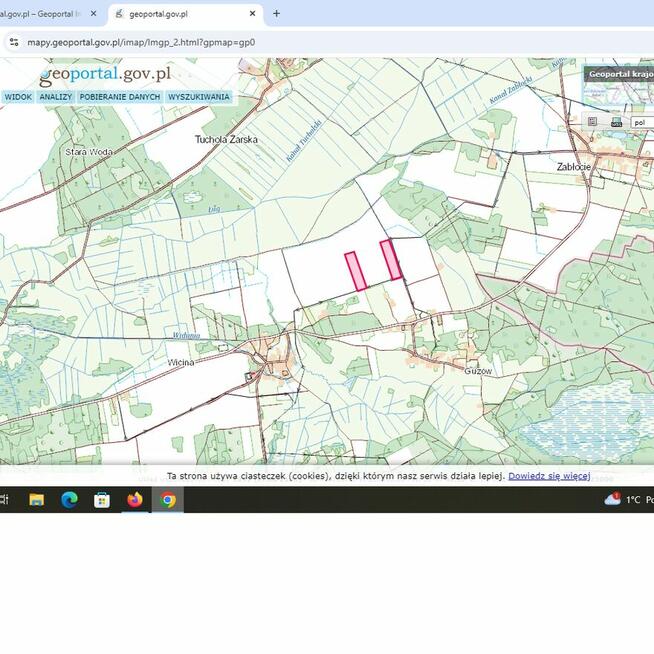Open the WIDOK menu
Viewport: 654px width, 654px height.
click(18, 97)
